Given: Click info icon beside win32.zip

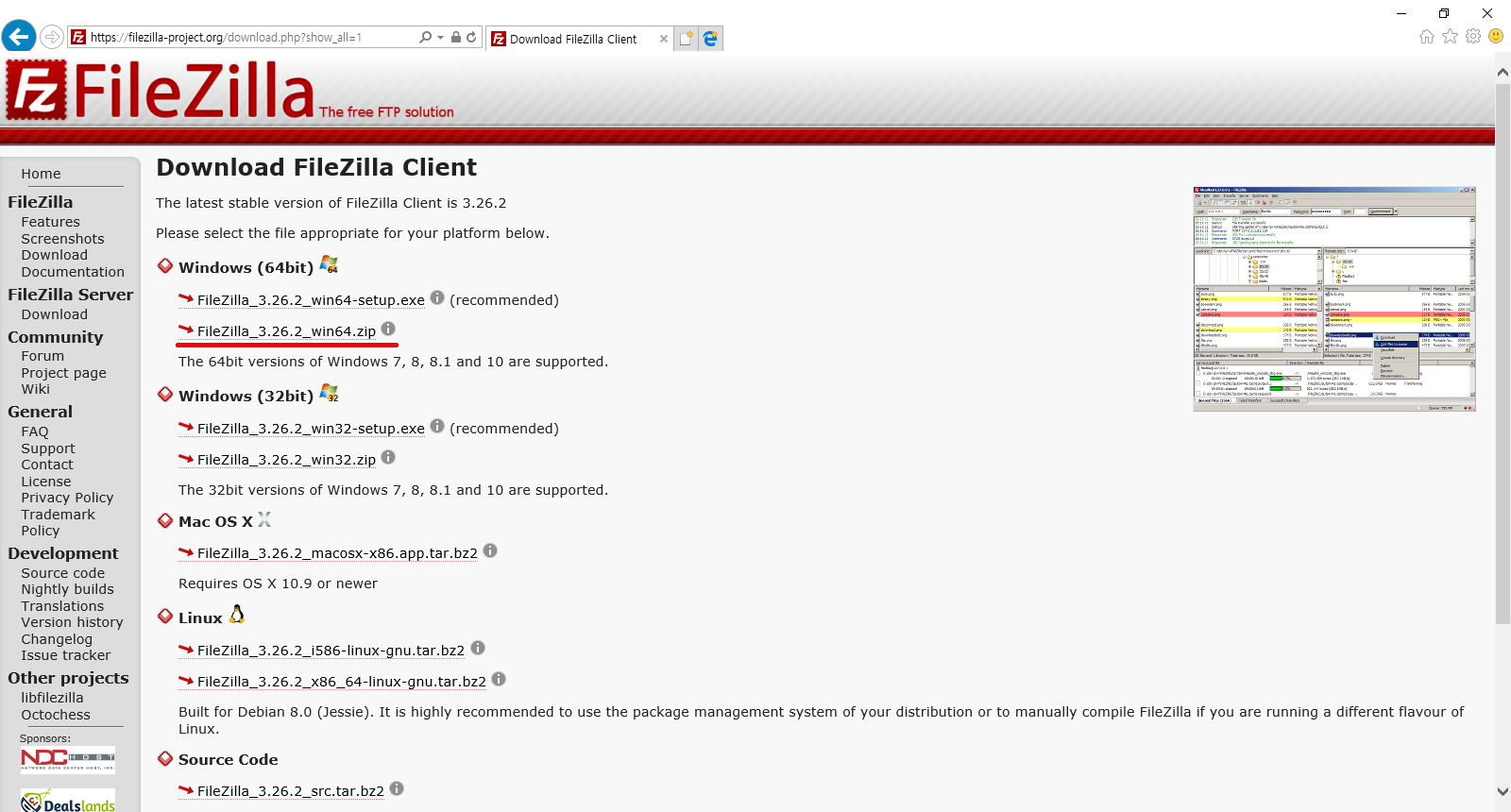Looking at the screenshot, I should [388, 457].
